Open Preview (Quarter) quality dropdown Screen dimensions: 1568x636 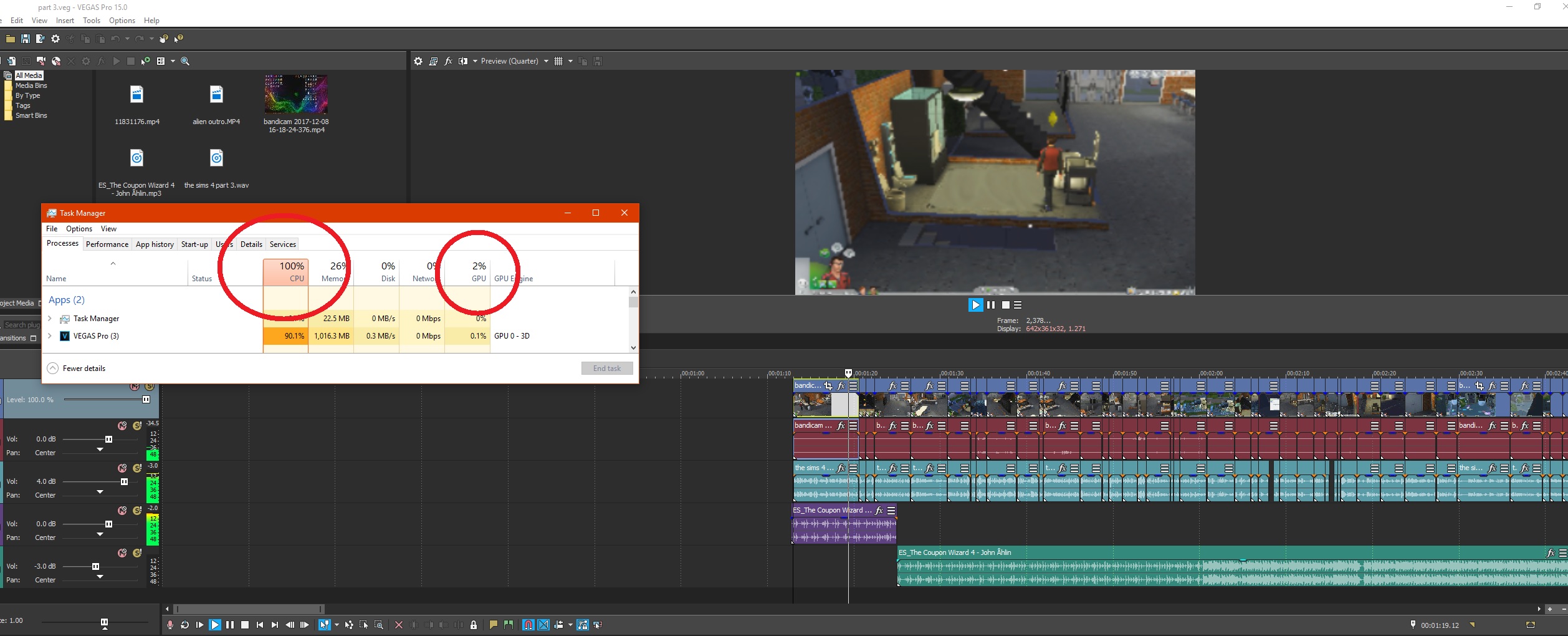click(546, 61)
